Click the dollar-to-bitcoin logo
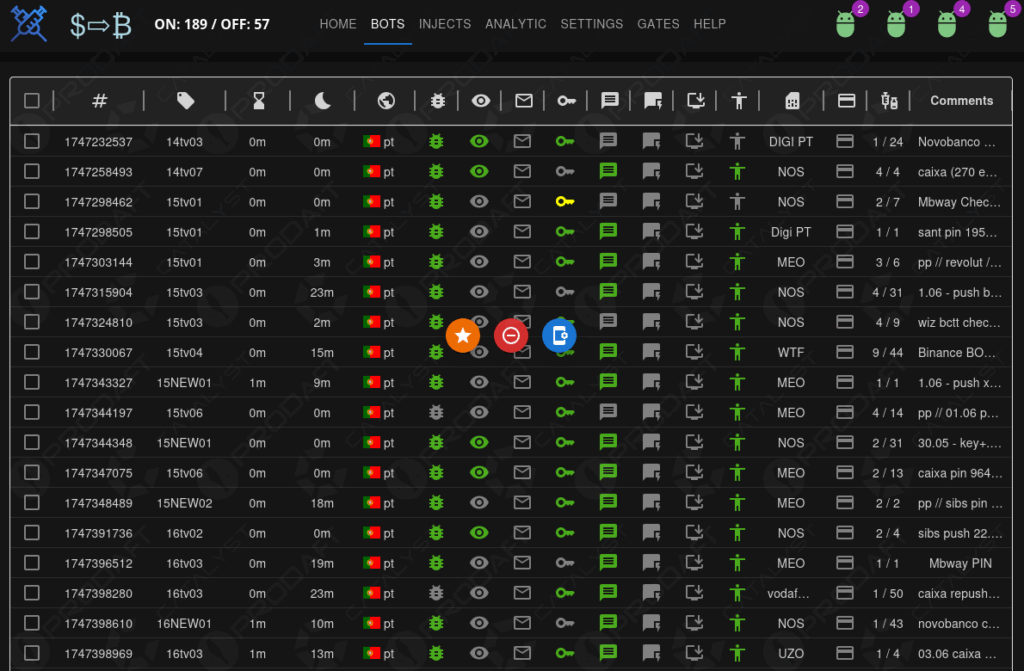 101,25
